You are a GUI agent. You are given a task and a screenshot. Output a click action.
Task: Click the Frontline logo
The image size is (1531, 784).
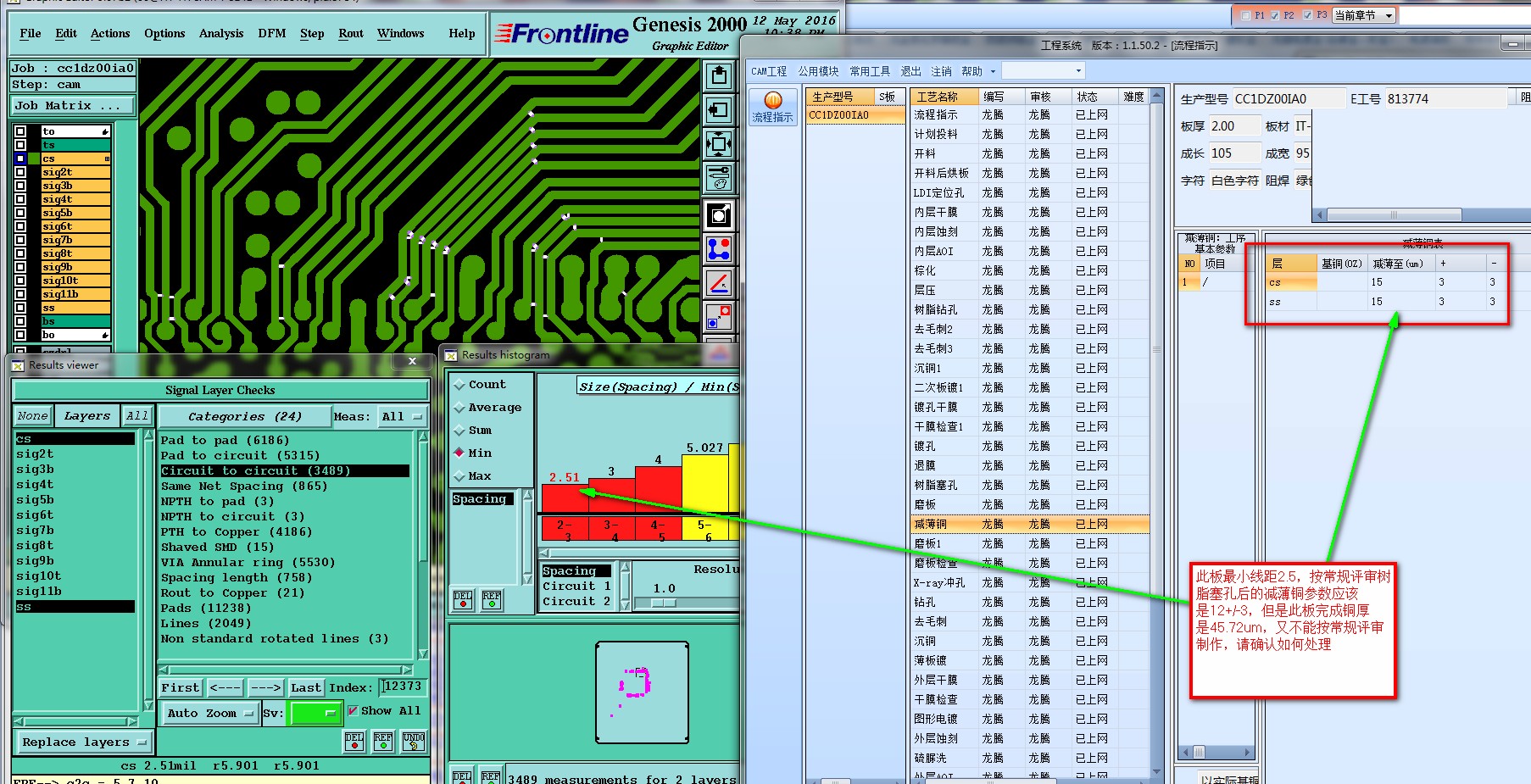click(561, 33)
